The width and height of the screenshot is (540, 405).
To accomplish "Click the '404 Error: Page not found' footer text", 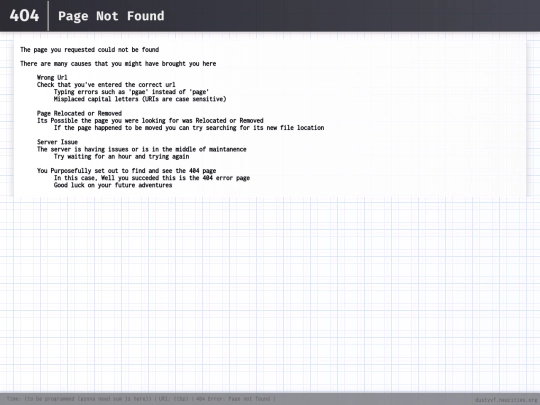I will 233,399.
